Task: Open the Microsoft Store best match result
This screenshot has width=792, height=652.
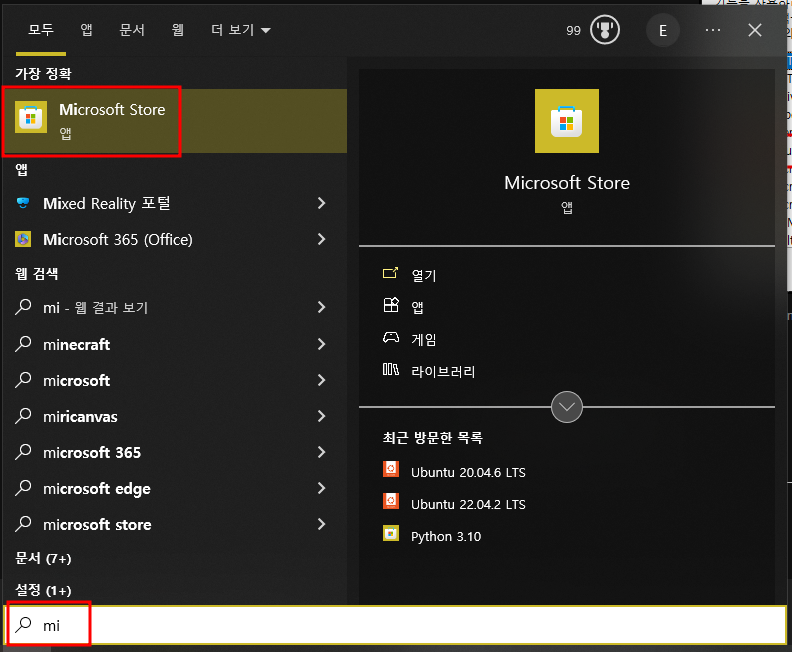Action: (175, 121)
